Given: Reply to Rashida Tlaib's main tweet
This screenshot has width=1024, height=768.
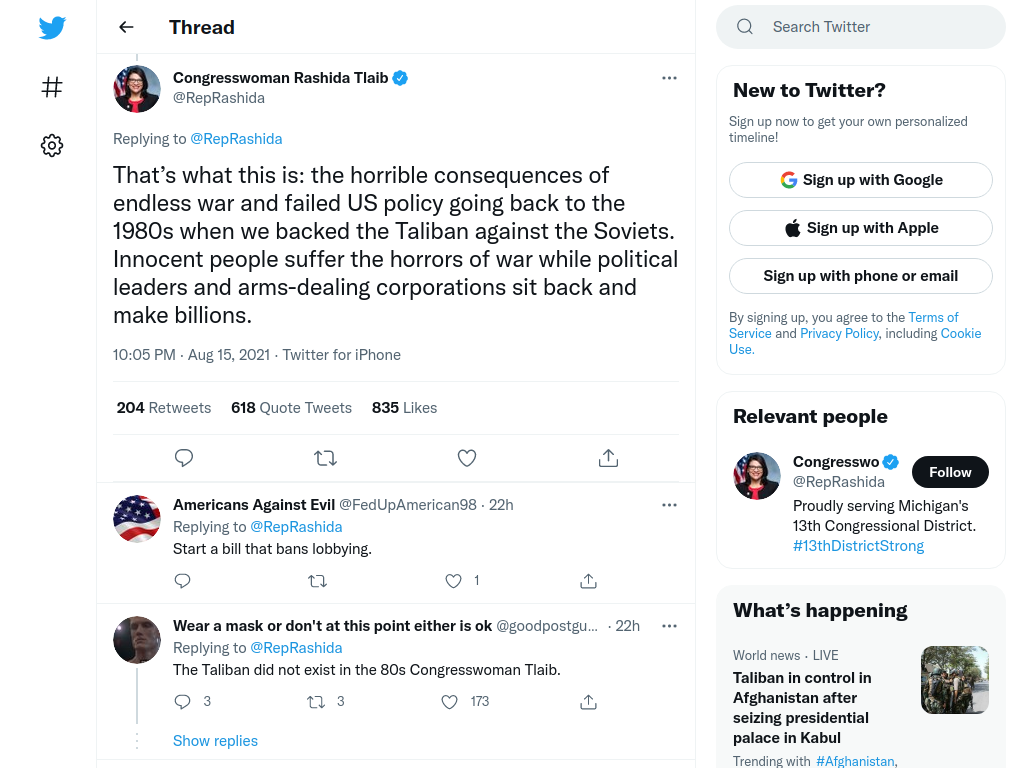Looking at the screenshot, I should point(184,458).
